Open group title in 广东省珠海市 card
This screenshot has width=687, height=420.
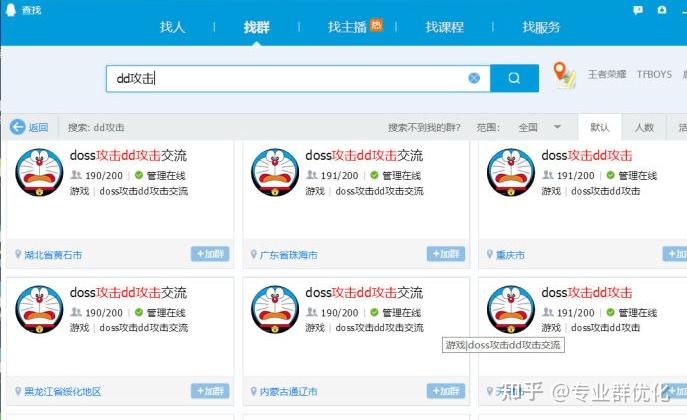pos(364,155)
